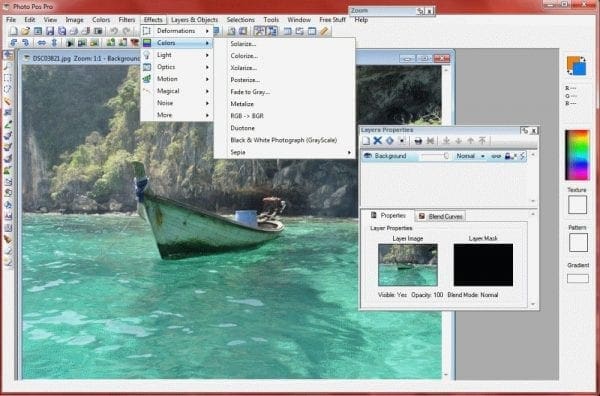Toggle Background layer visibility eye

coord(368,156)
